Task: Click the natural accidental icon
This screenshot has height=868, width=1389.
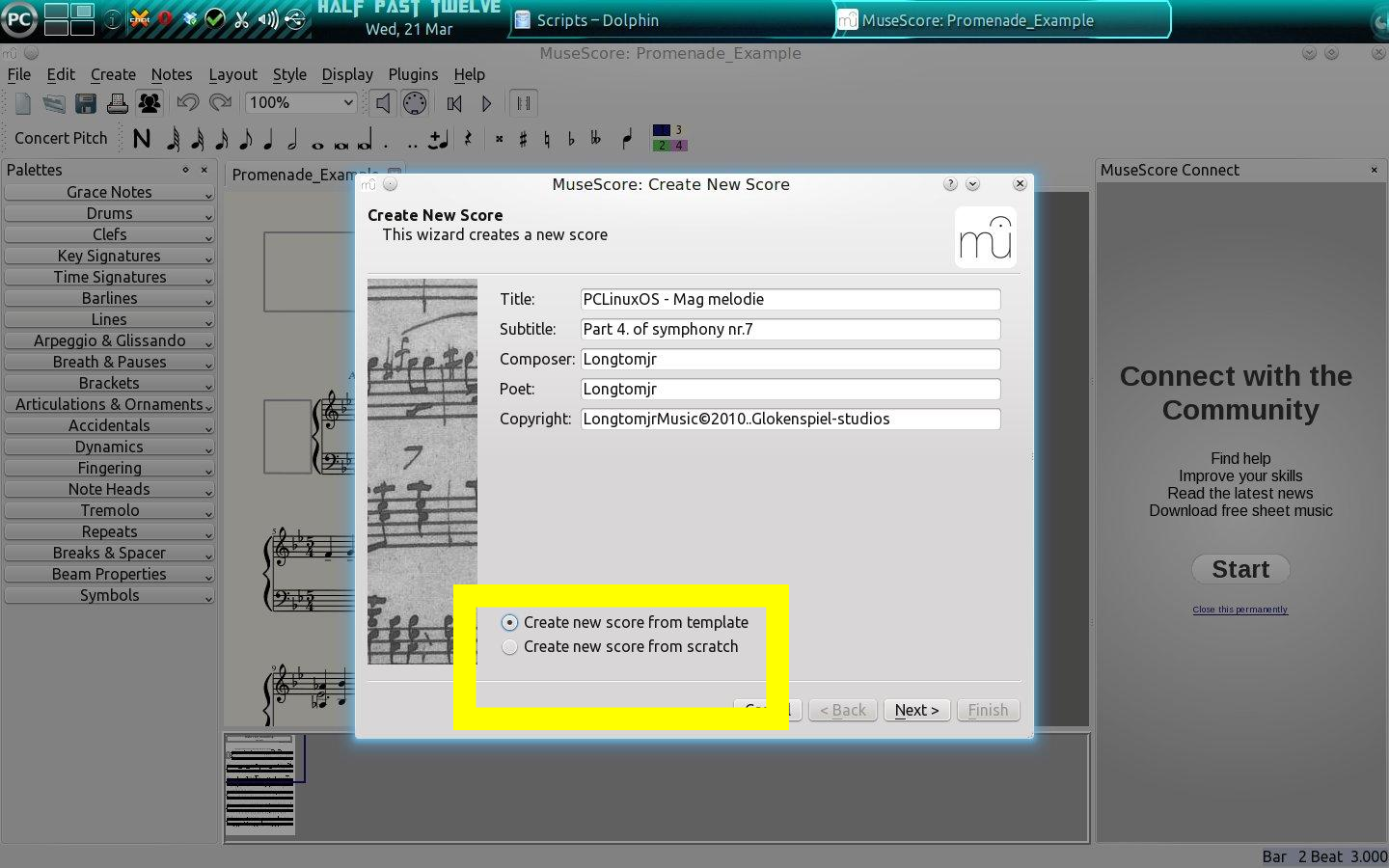Action: (547, 139)
